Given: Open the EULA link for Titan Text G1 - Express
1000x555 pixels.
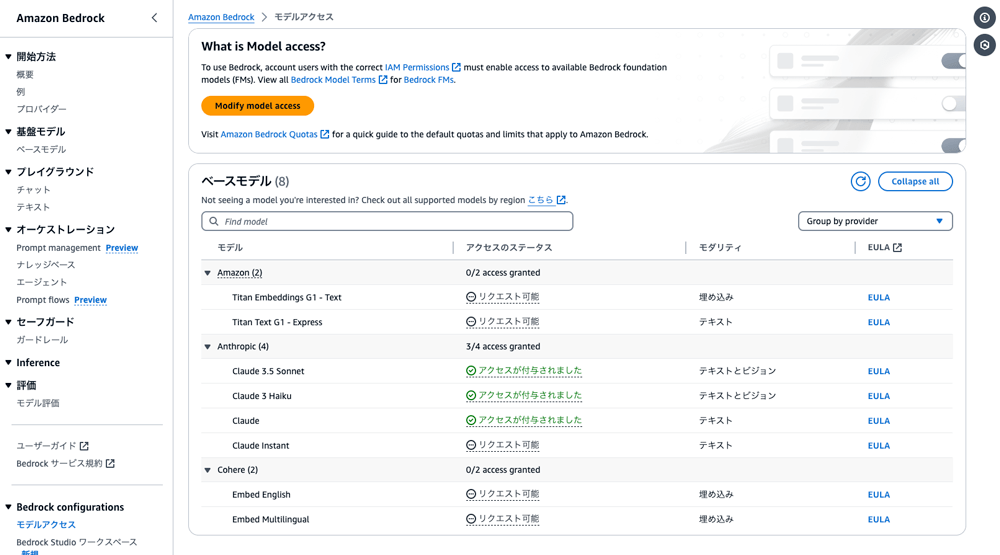Looking at the screenshot, I should click(879, 323).
